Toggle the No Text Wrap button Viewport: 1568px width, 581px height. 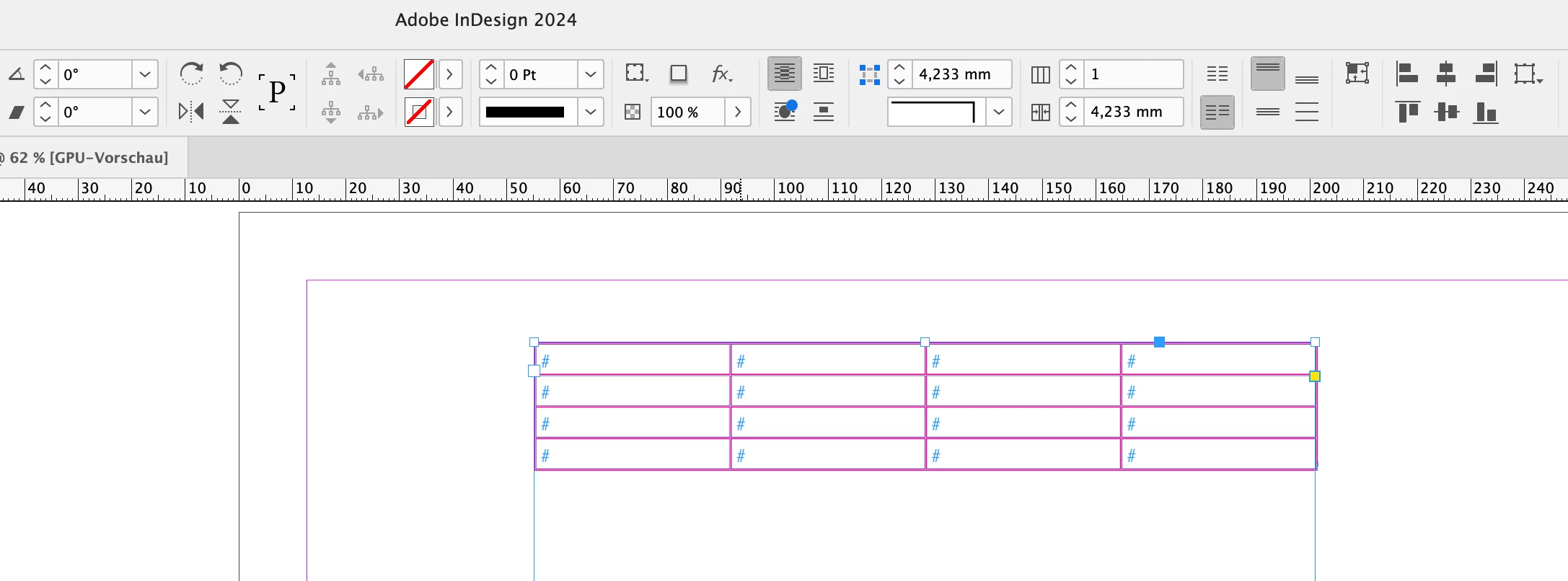tap(785, 74)
